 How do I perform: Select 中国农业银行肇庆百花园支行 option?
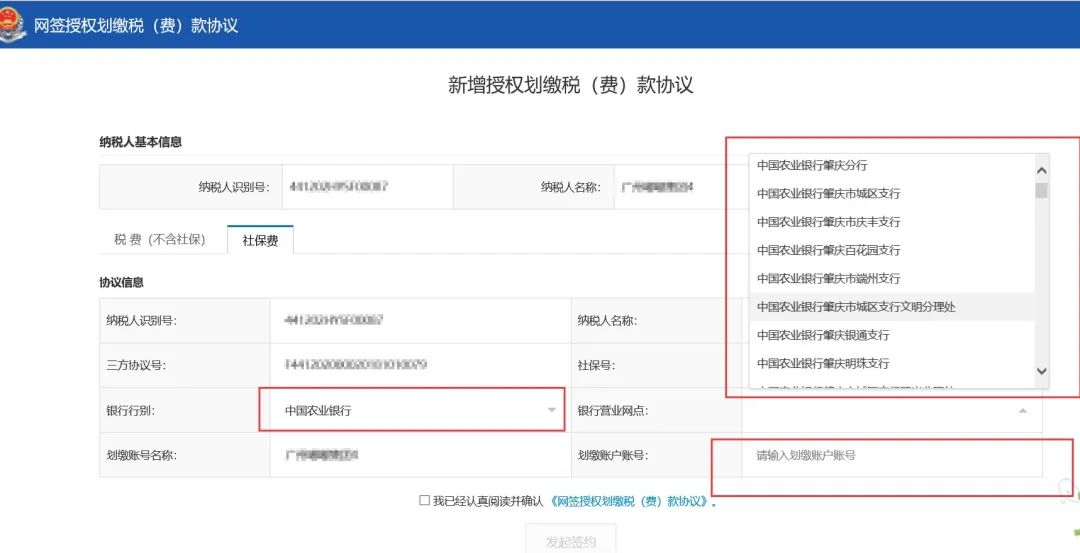coord(892,250)
